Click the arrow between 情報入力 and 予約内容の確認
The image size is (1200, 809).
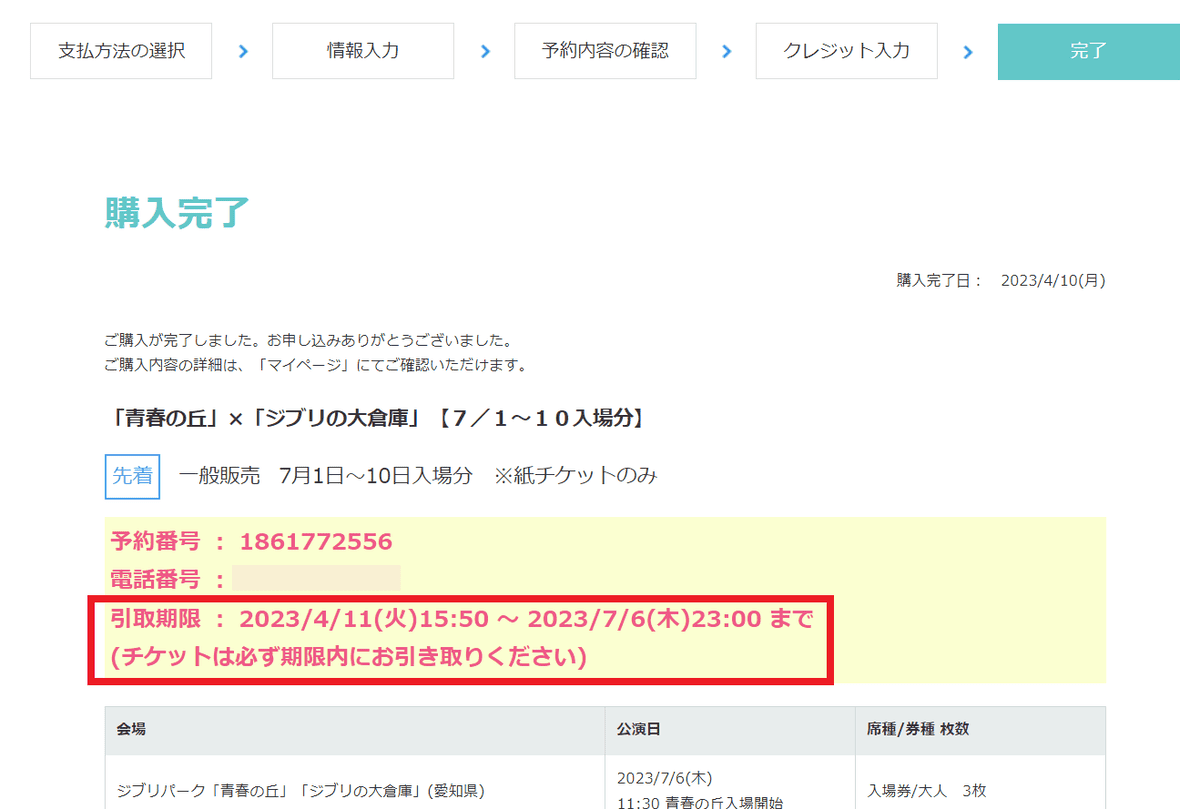click(484, 51)
